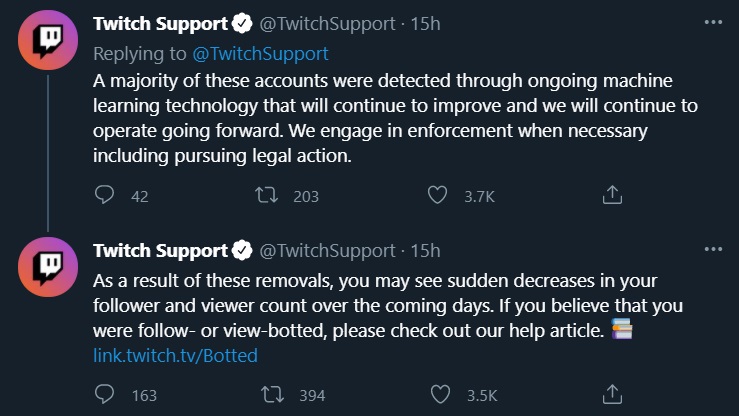Open the 15h timestamp of first tweet
The height and width of the screenshot is (416, 739).
point(425,24)
